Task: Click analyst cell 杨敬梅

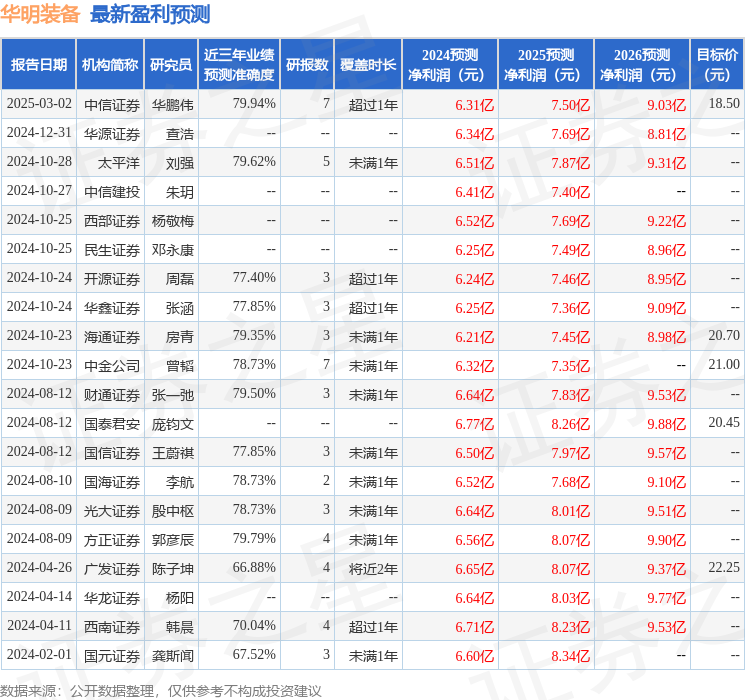Action: tap(172, 221)
